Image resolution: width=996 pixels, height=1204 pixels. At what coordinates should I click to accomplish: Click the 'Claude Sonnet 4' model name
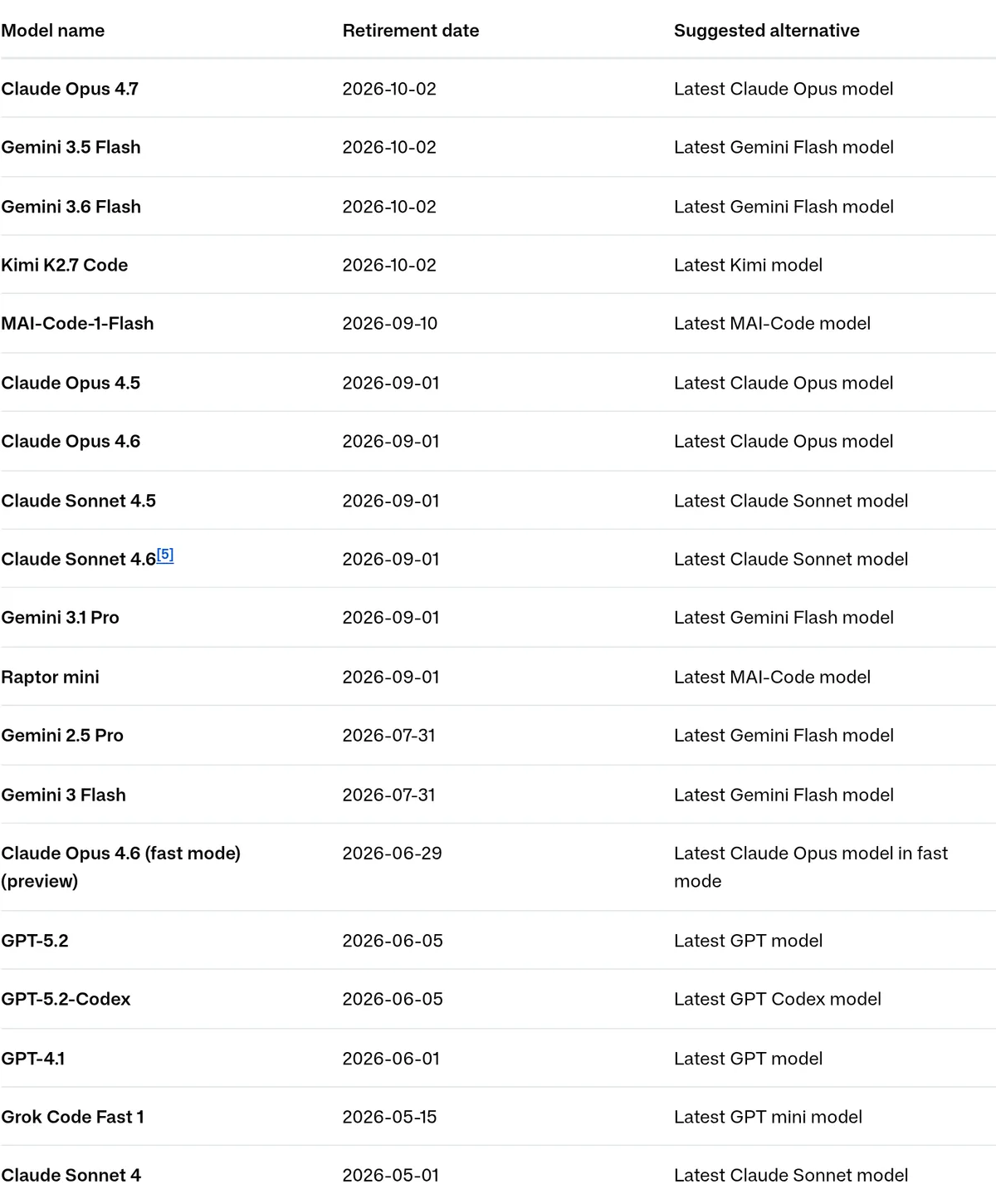[x=71, y=1175]
